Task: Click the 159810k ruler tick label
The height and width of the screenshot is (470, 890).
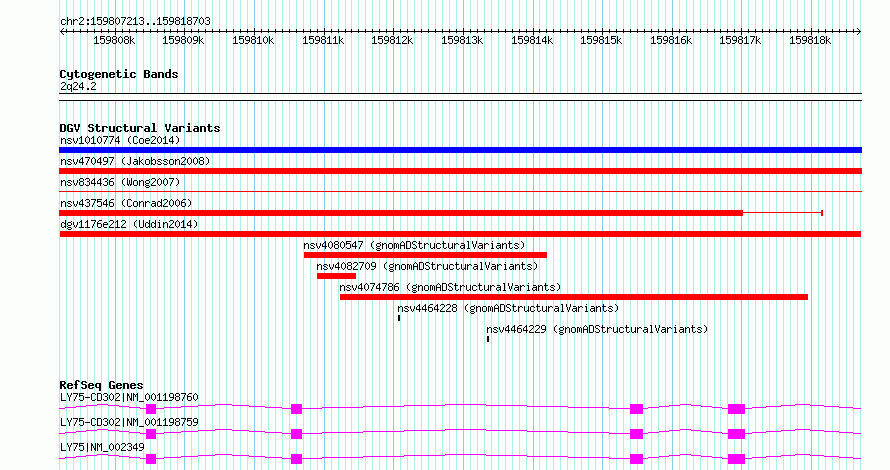Action: tap(253, 41)
